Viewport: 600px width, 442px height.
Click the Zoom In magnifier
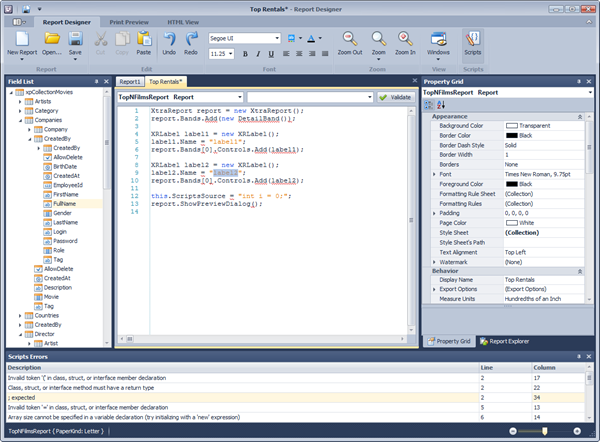point(405,39)
